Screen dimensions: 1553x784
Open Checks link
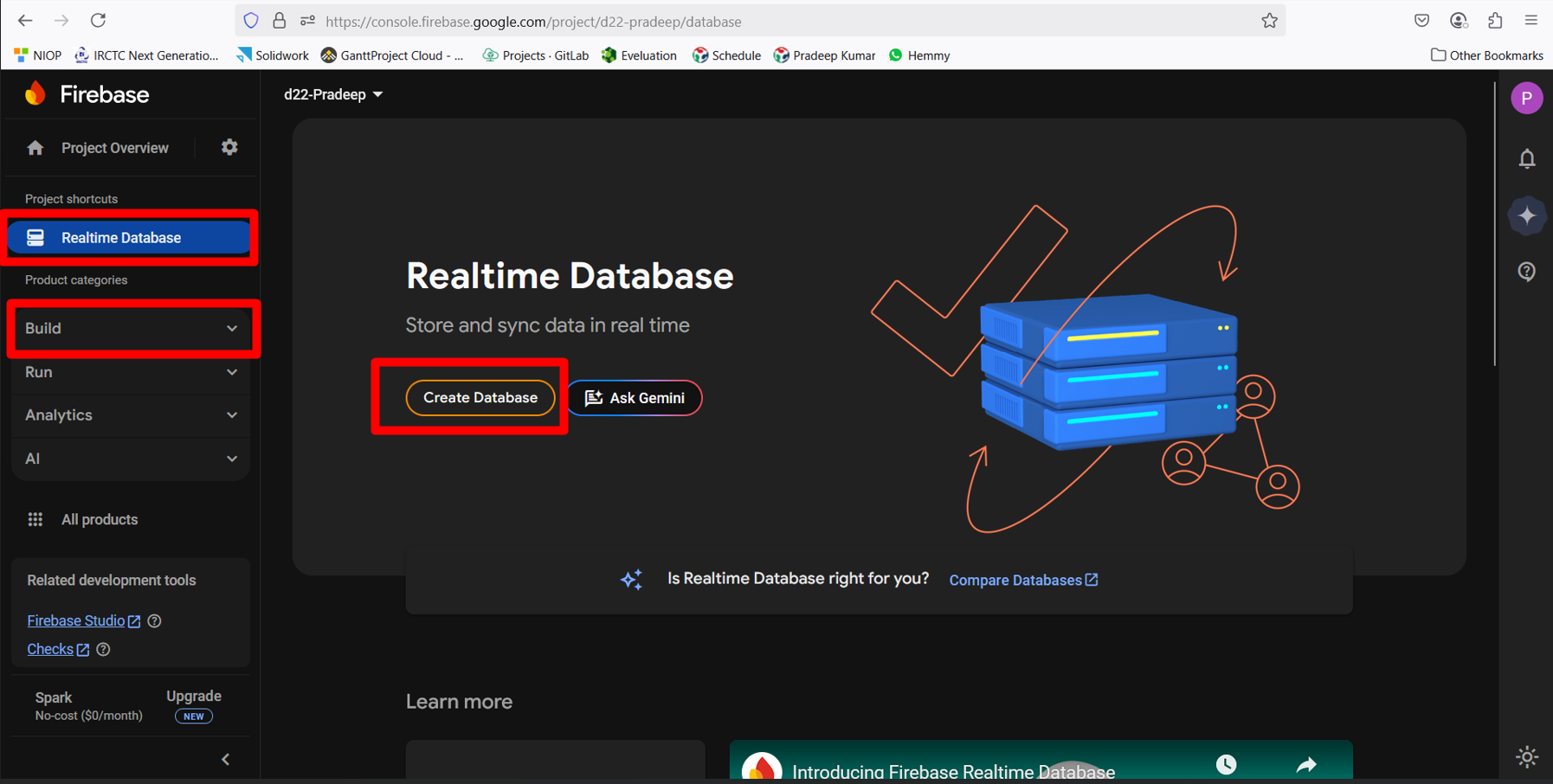pyautogui.click(x=58, y=649)
